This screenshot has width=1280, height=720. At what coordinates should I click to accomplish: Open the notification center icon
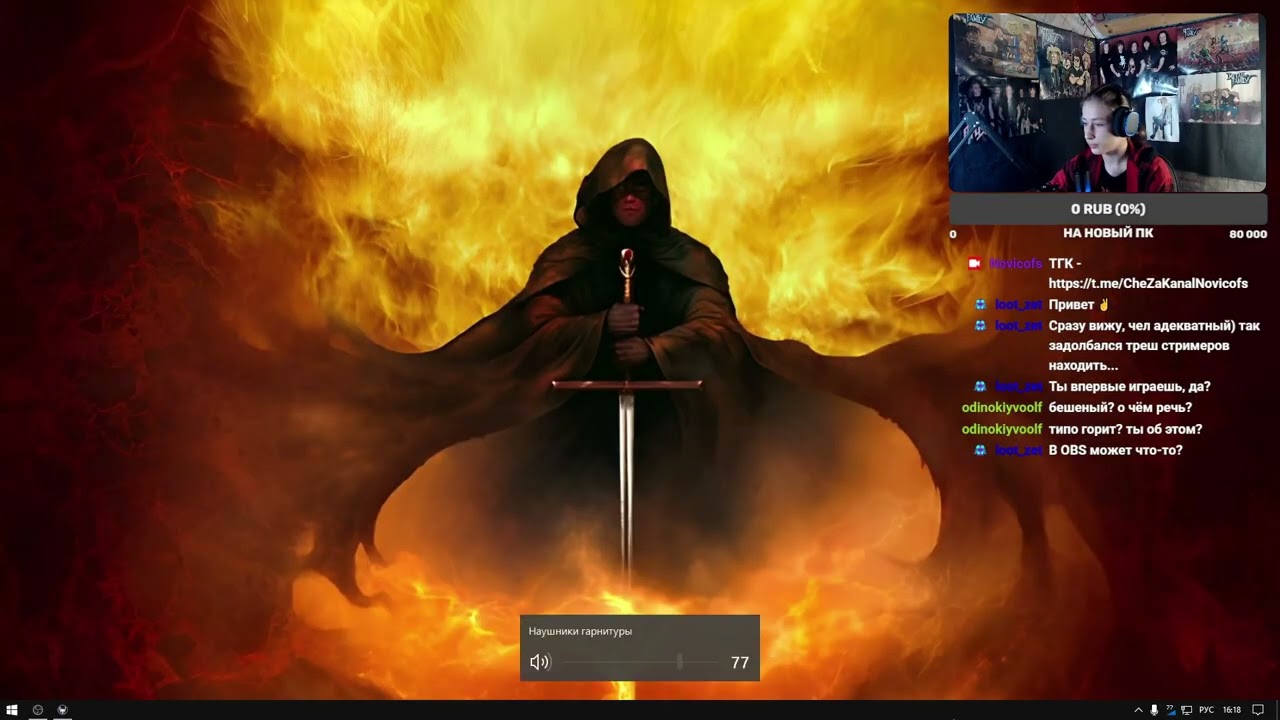coord(1258,710)
